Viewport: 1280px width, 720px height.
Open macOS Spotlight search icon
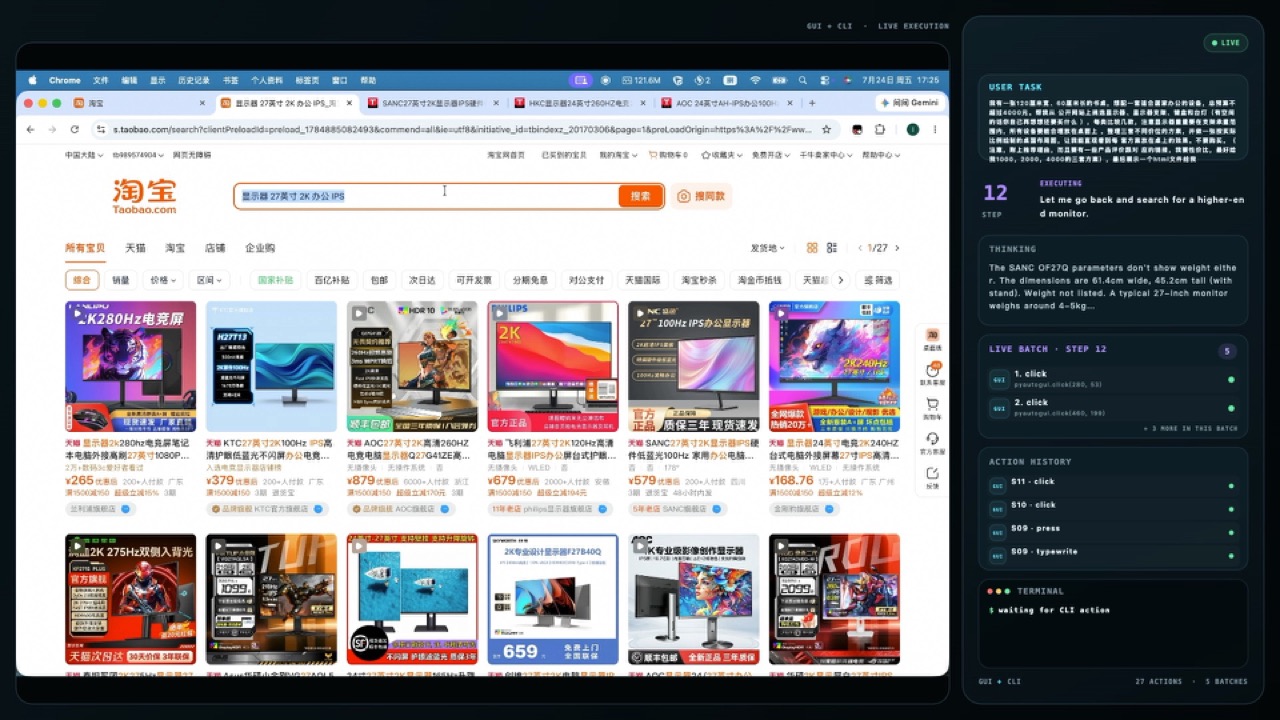click(802, 80)
